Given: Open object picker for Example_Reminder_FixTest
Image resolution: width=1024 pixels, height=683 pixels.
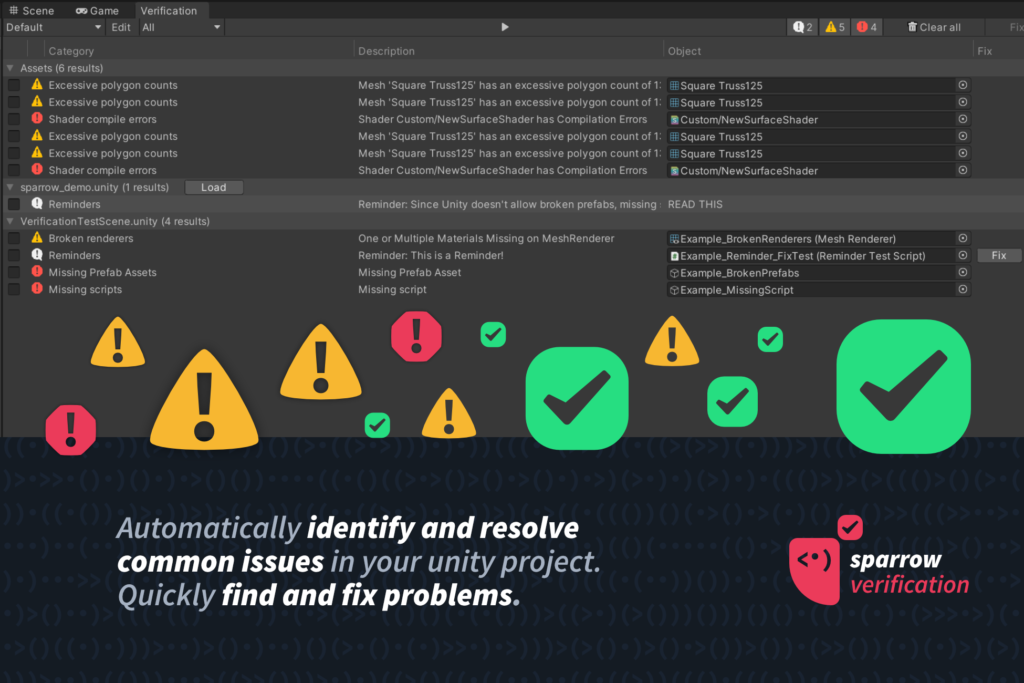Looking at the screenshot, I should click(963, 255).
